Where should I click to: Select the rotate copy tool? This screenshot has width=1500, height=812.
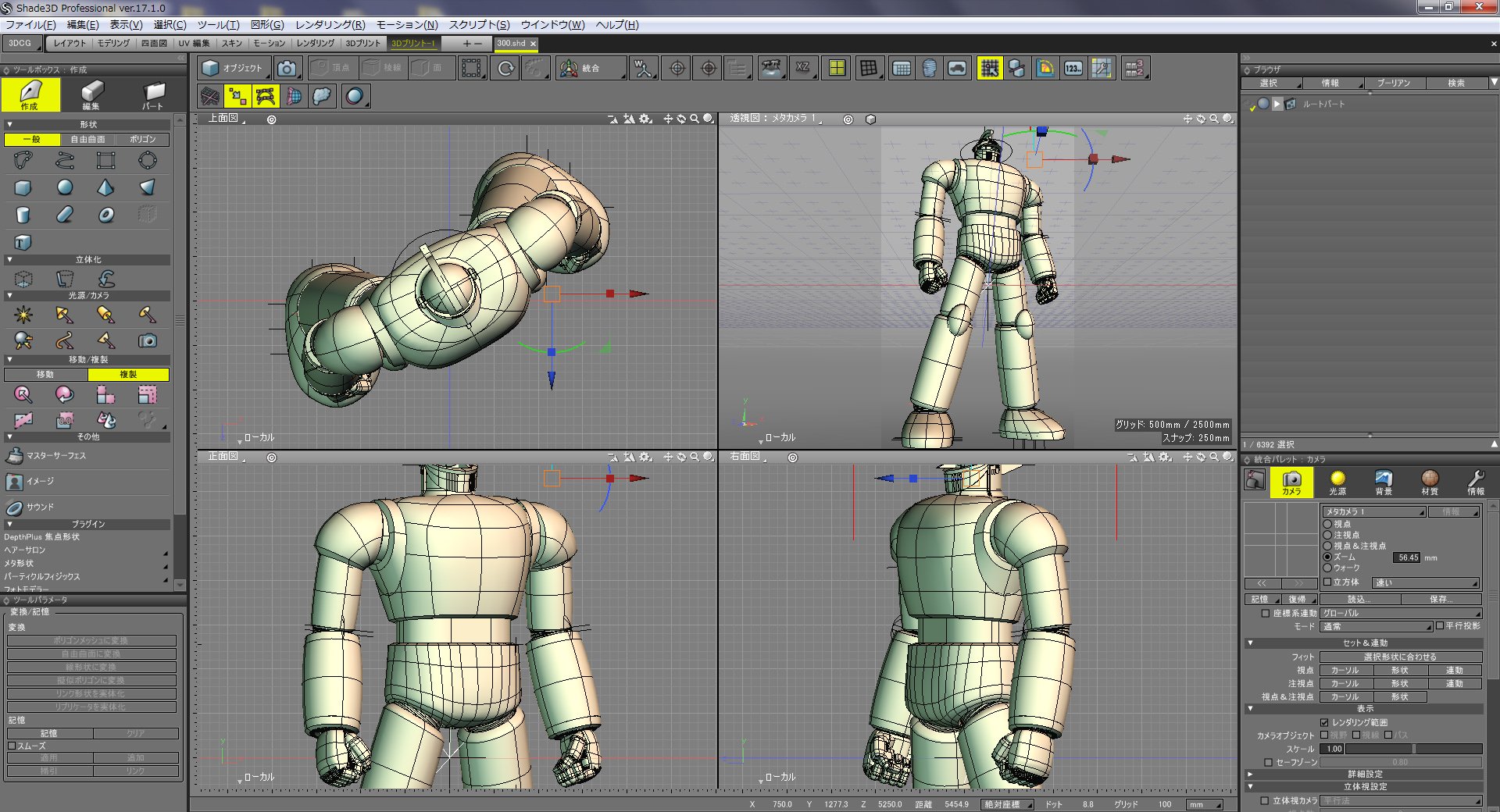click(65, 394)
